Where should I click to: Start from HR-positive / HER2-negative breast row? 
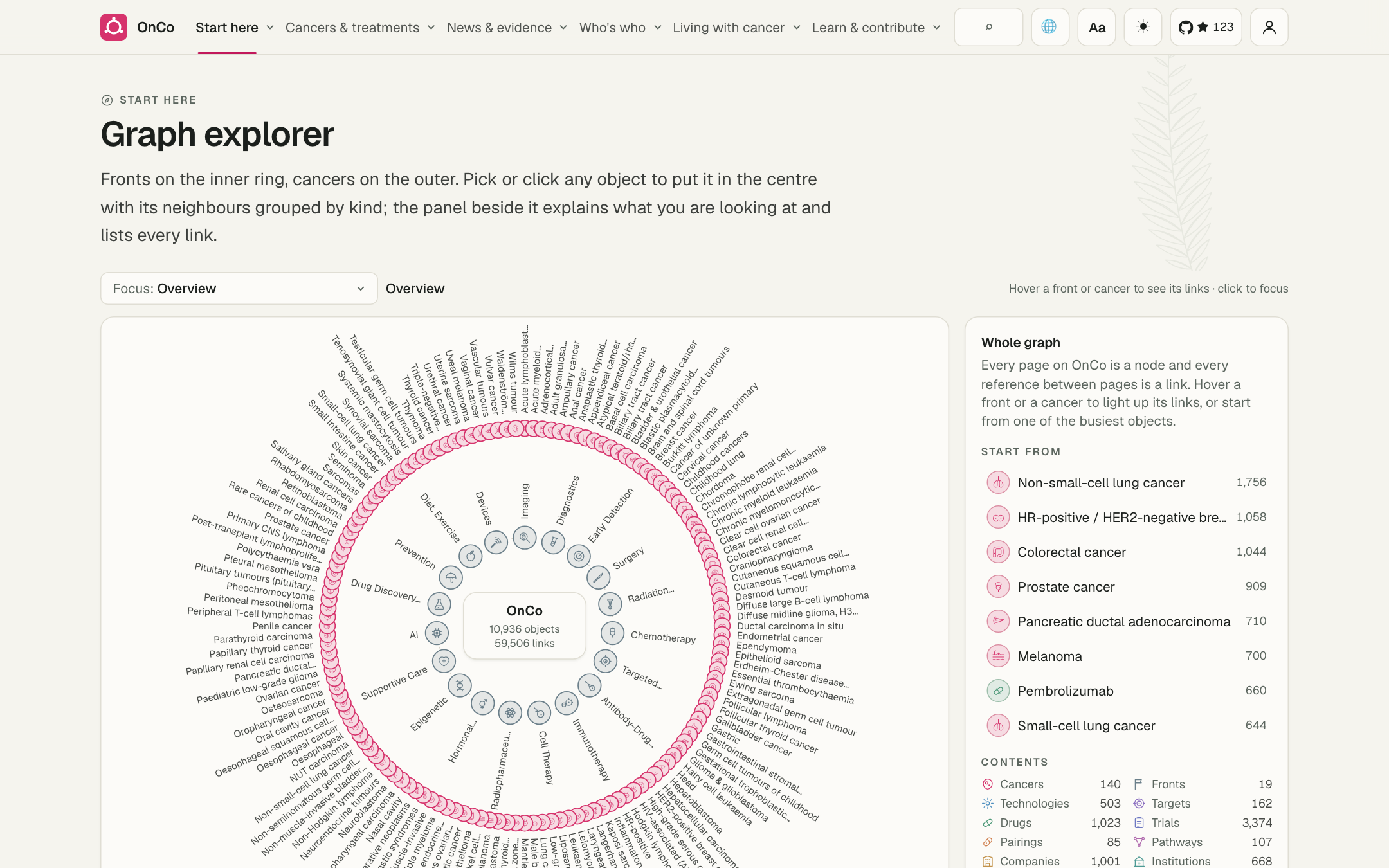(1127, 517)
